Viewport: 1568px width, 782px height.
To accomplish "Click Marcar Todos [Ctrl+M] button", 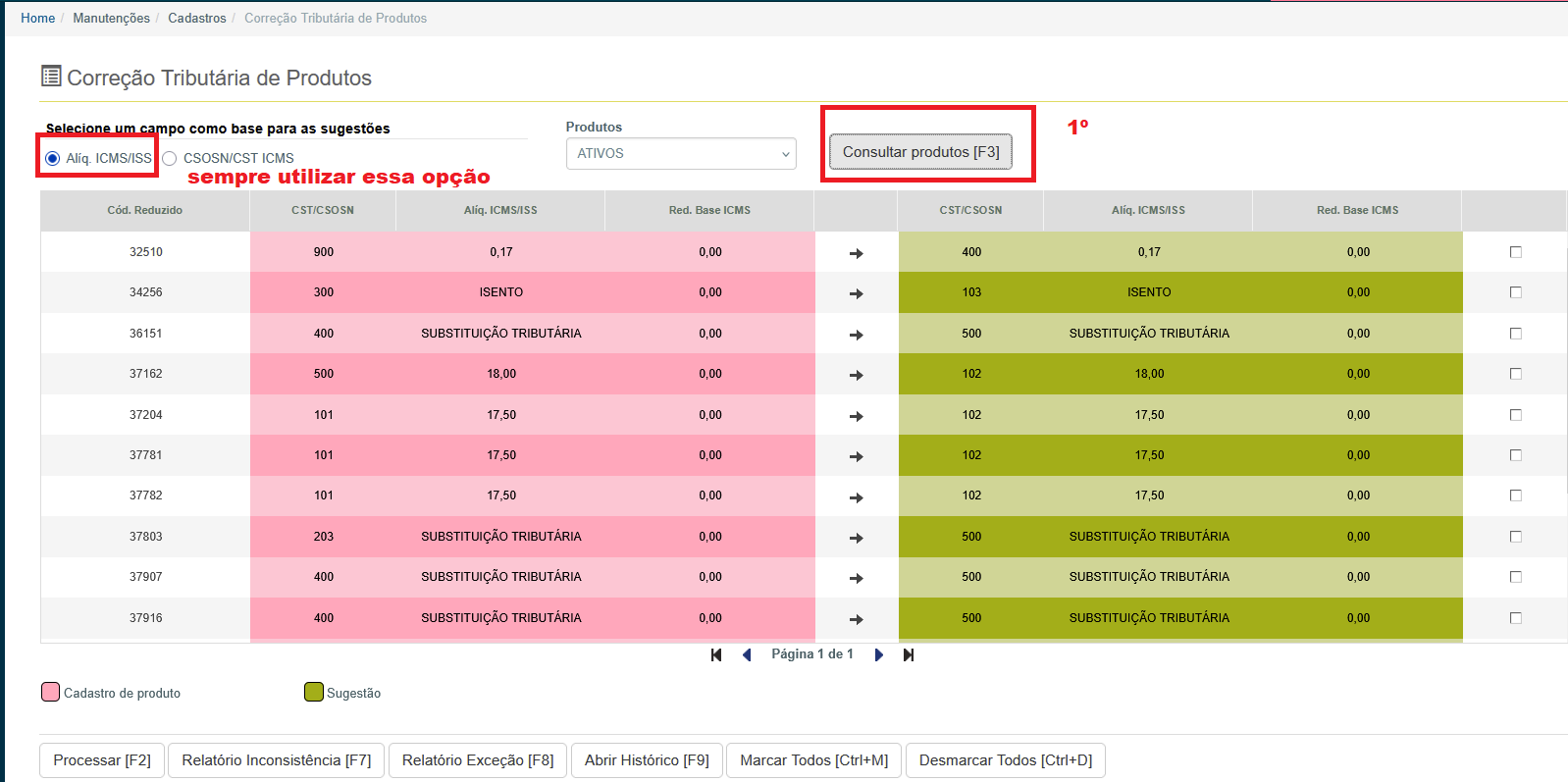I will (x=813, y=760).
